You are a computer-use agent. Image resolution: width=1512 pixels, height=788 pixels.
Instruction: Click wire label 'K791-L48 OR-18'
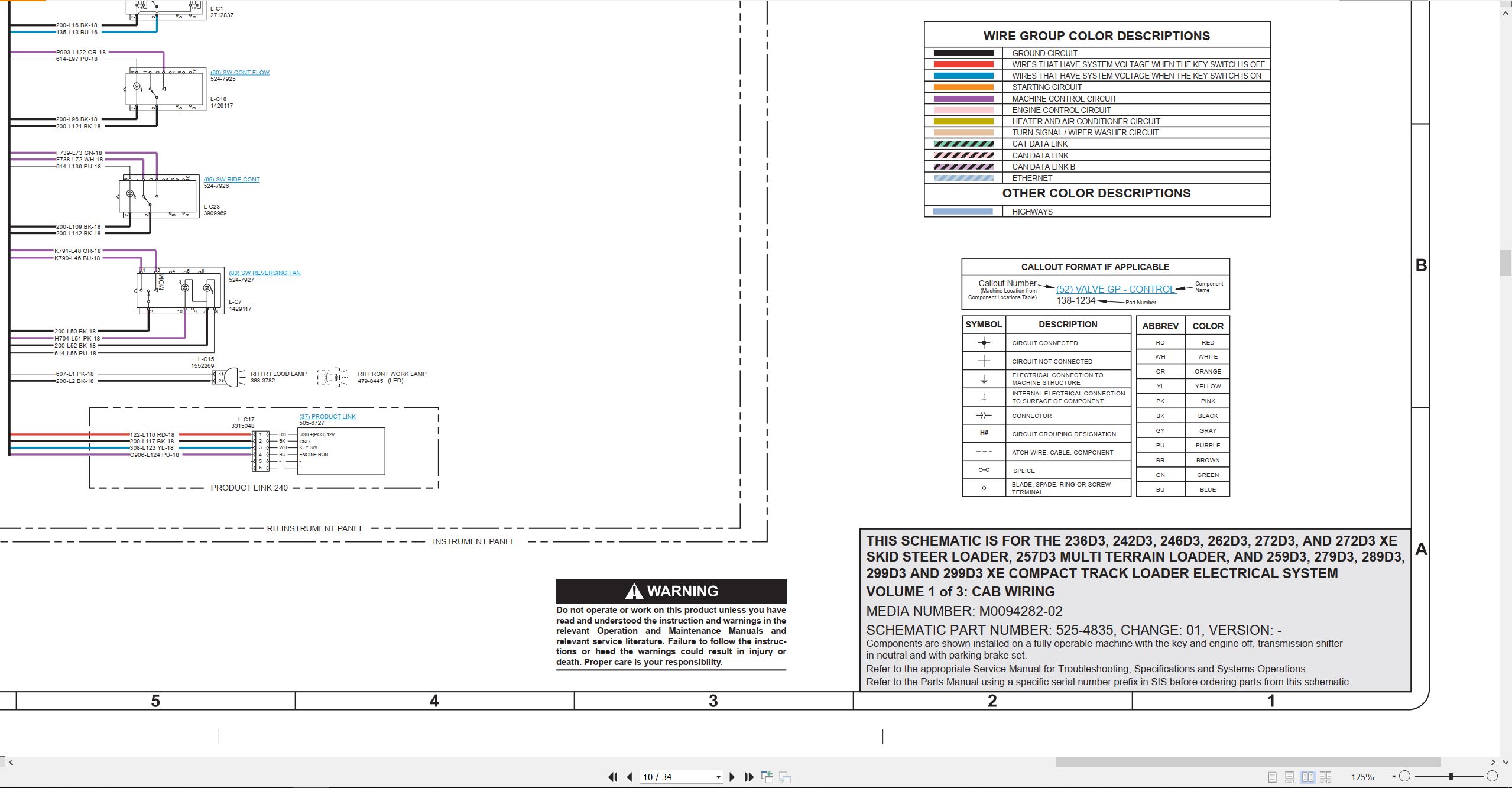pos(77,251)
